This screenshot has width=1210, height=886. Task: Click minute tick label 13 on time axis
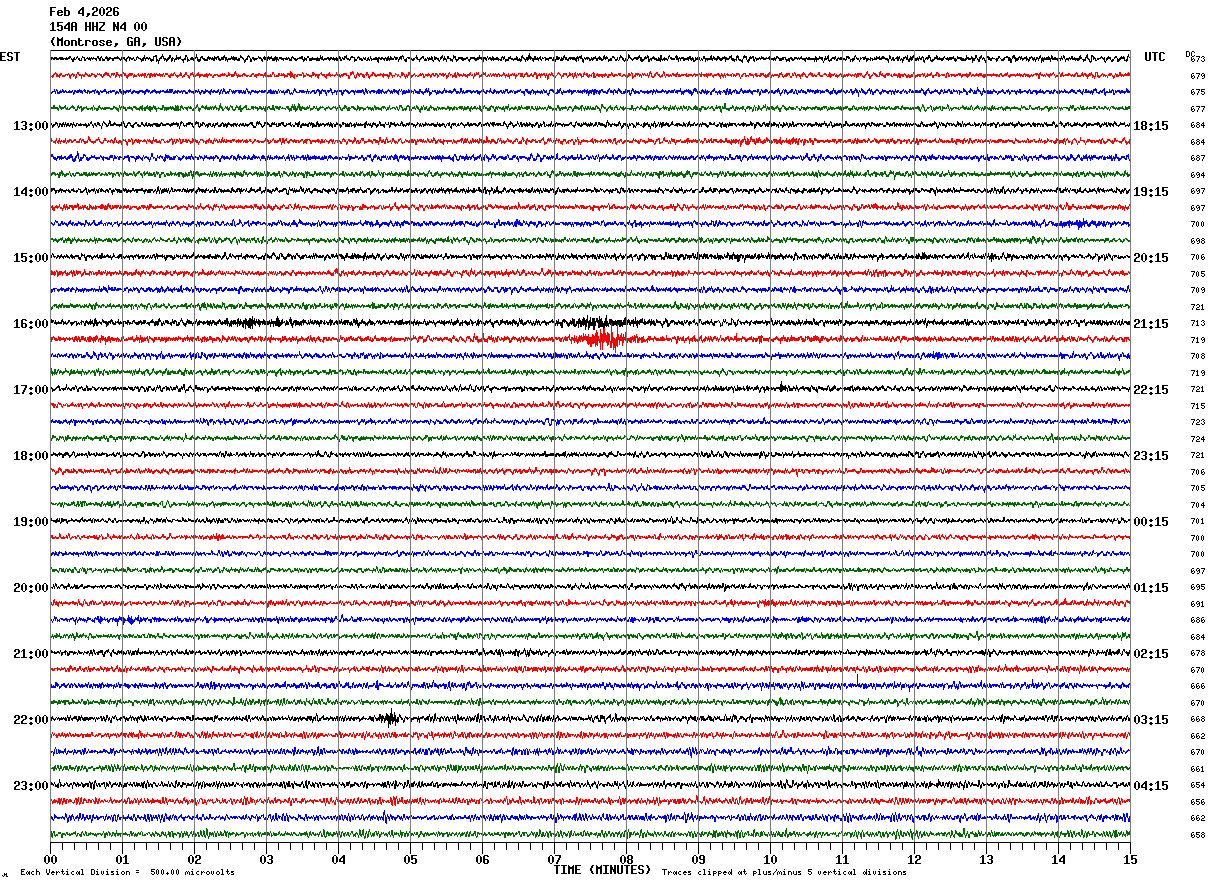point(986,859)
